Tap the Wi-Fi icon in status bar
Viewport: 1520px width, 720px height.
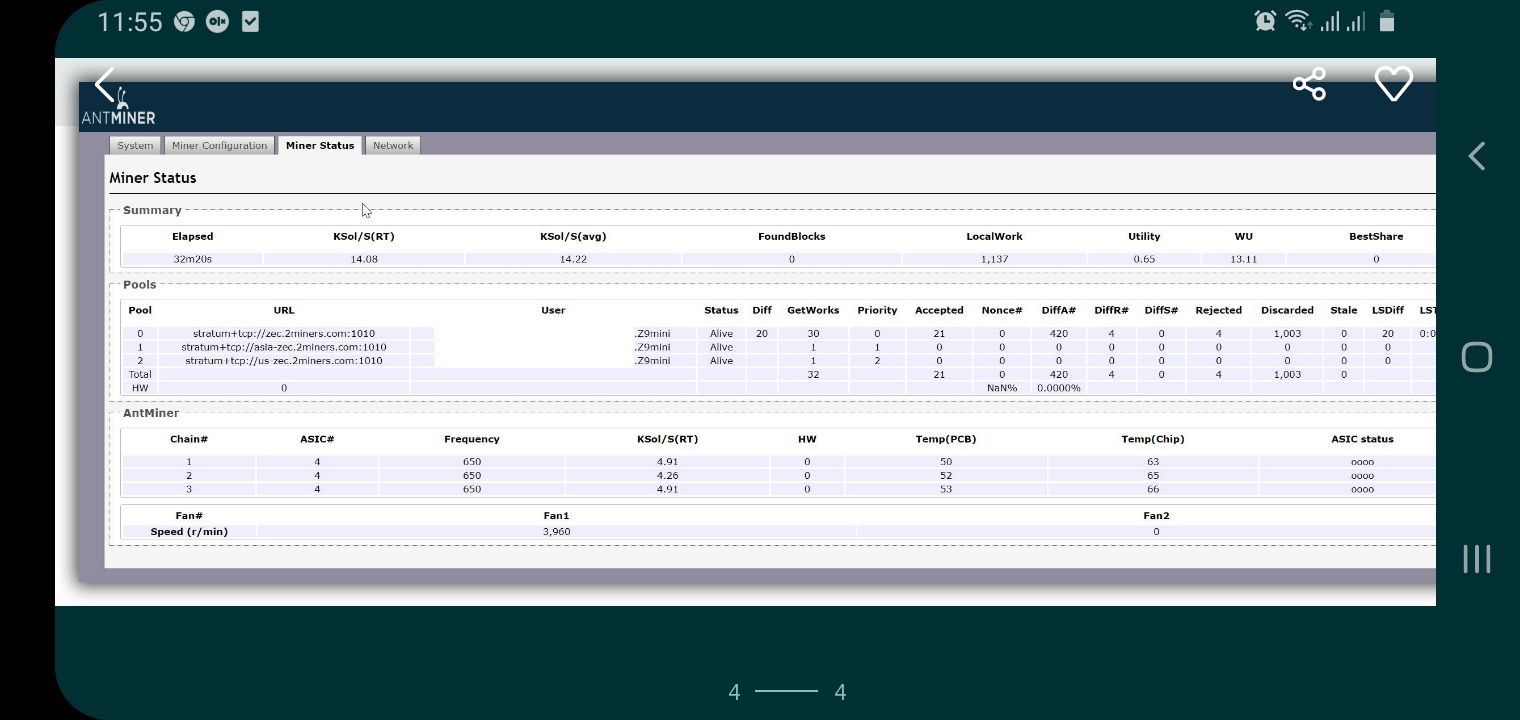1298,21
